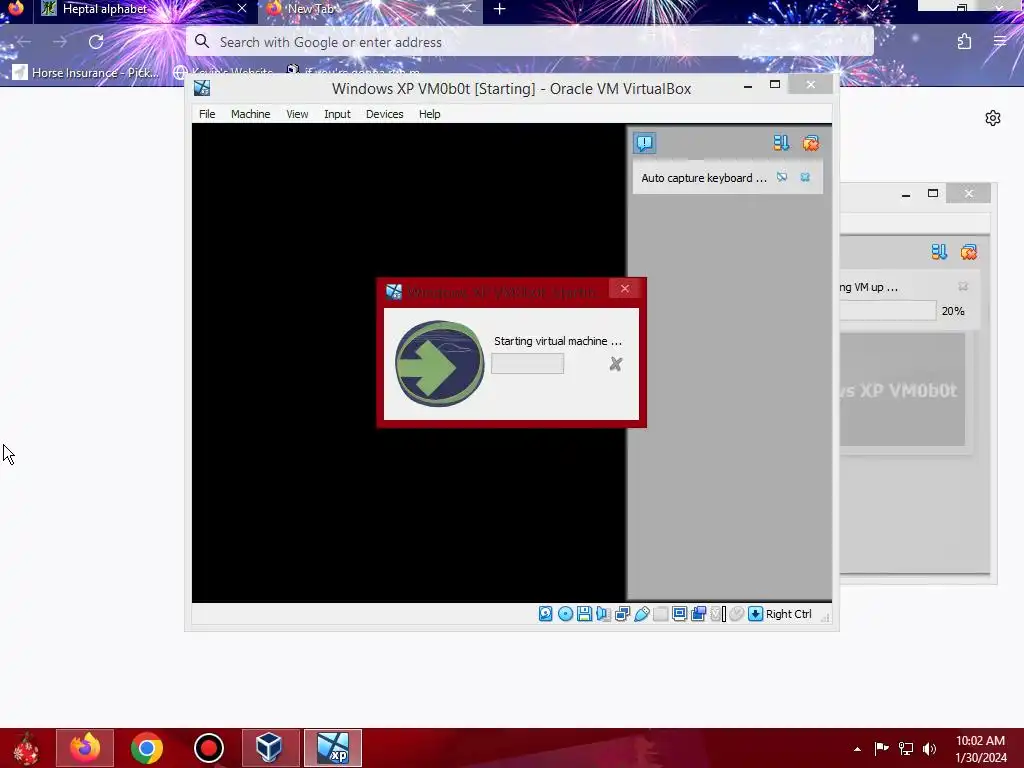Close the Starting virtual machine dialog
The height and width of the screenshot is (768, 1024).
tap(625, 288)
